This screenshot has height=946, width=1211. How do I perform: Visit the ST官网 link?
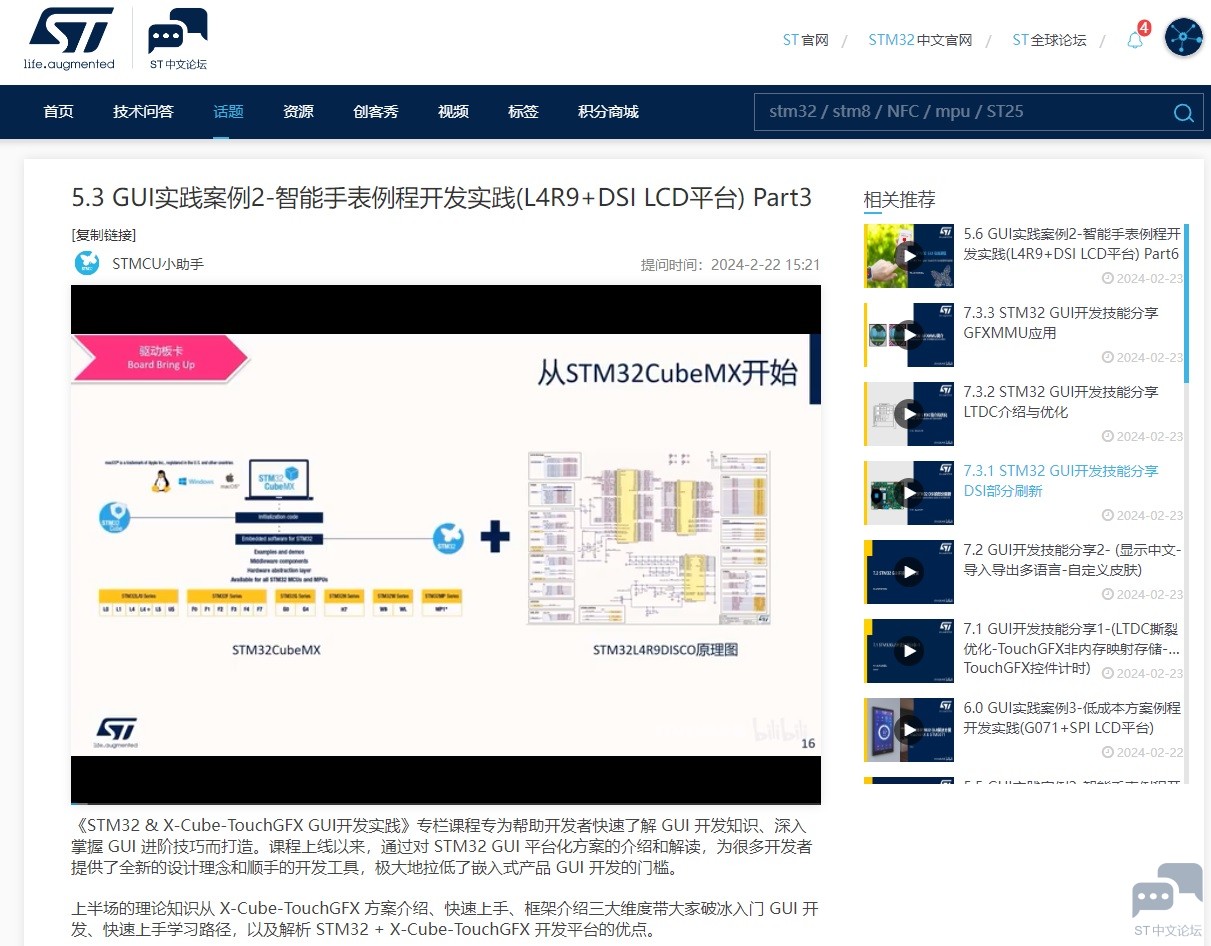point(806,40)
